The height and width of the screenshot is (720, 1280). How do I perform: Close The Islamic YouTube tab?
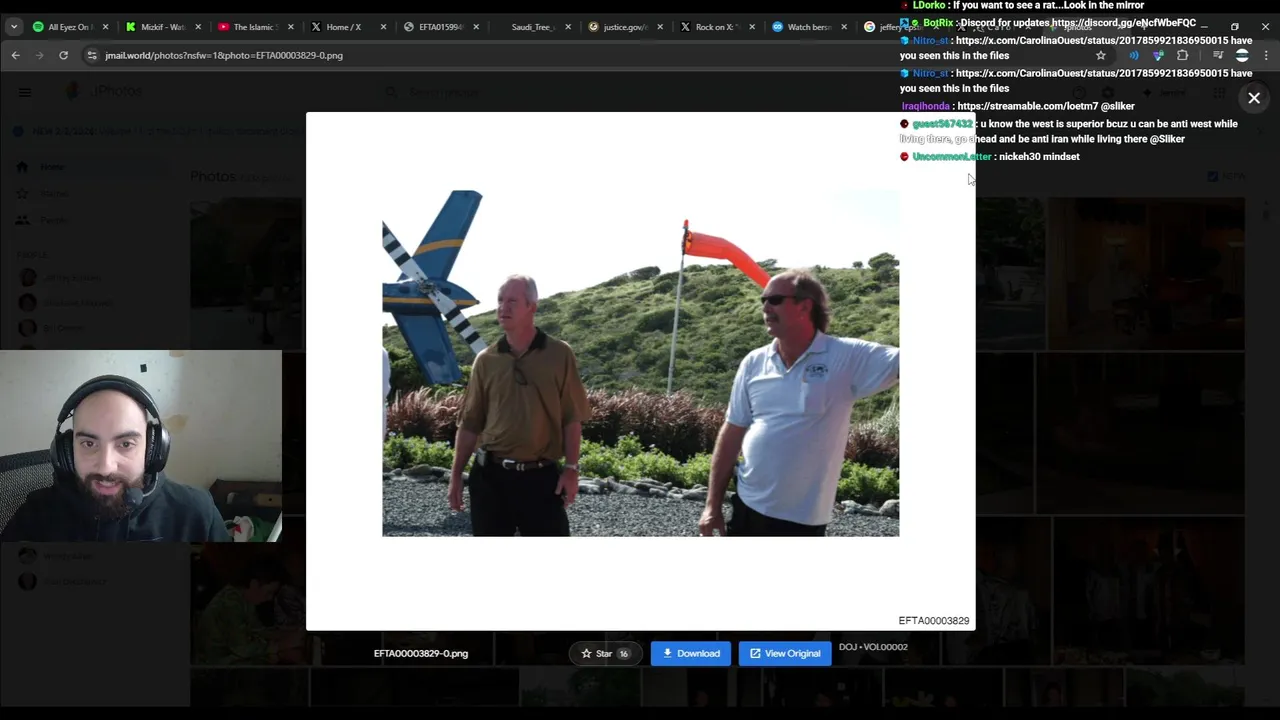click(x=290, y=27)
